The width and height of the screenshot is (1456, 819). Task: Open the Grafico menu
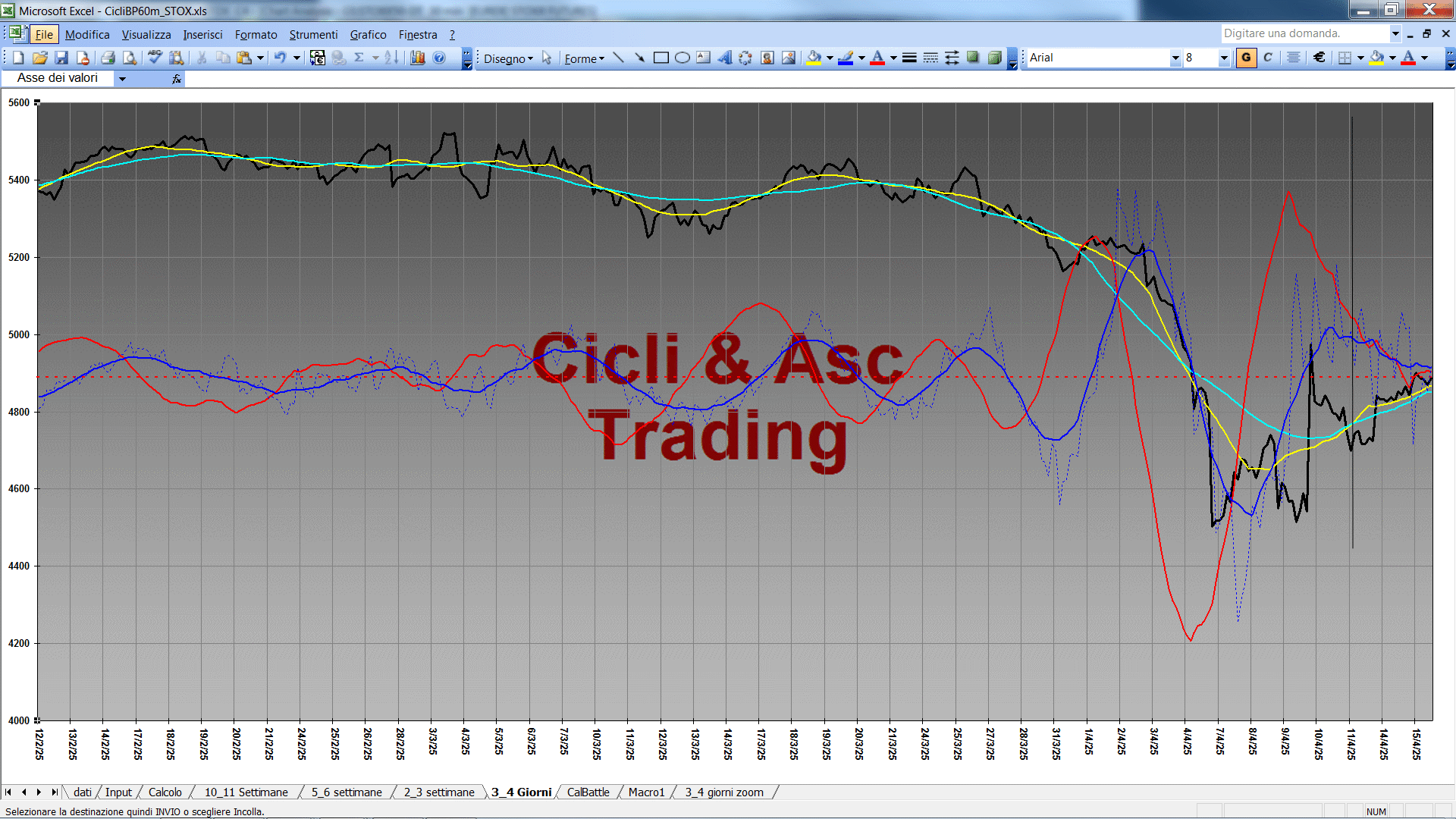pos(368,34)
